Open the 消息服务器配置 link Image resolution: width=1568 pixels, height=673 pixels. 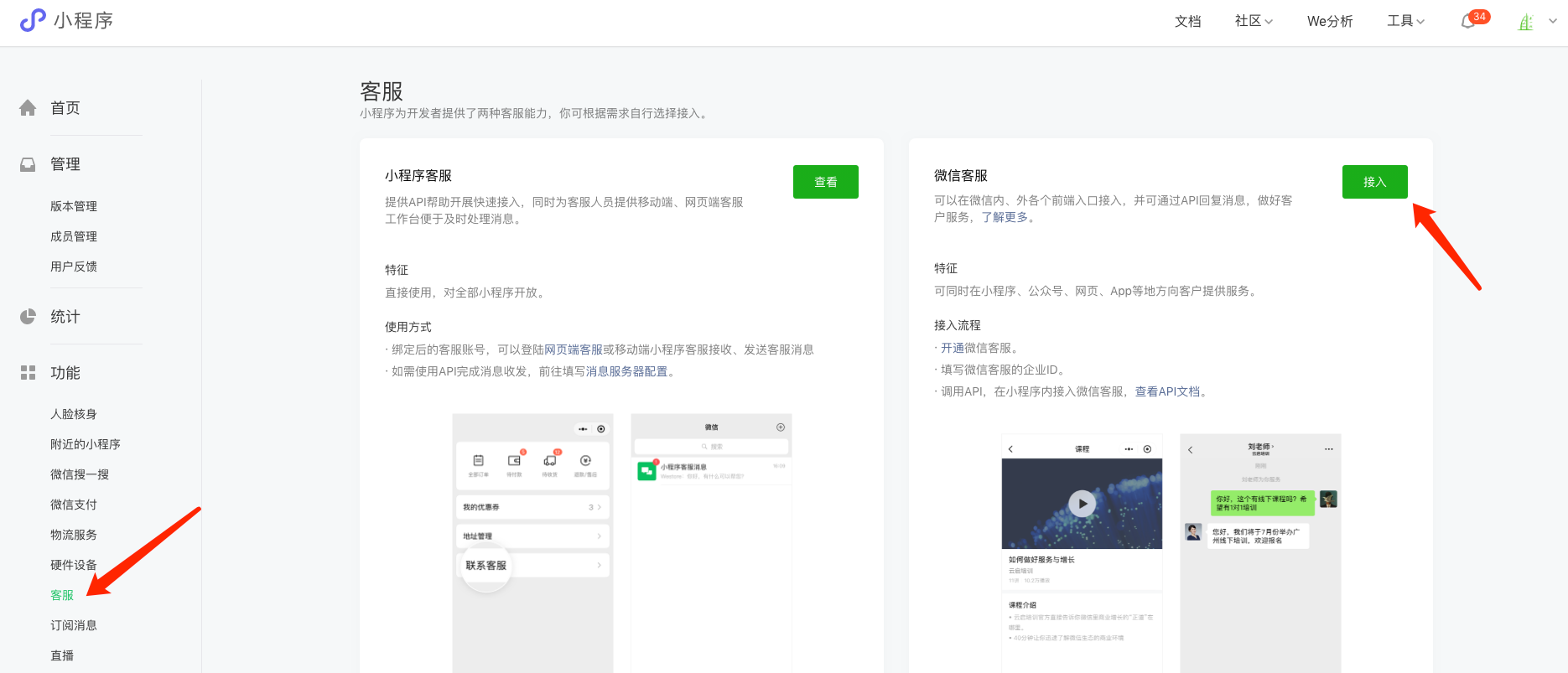tap(626, 371)
